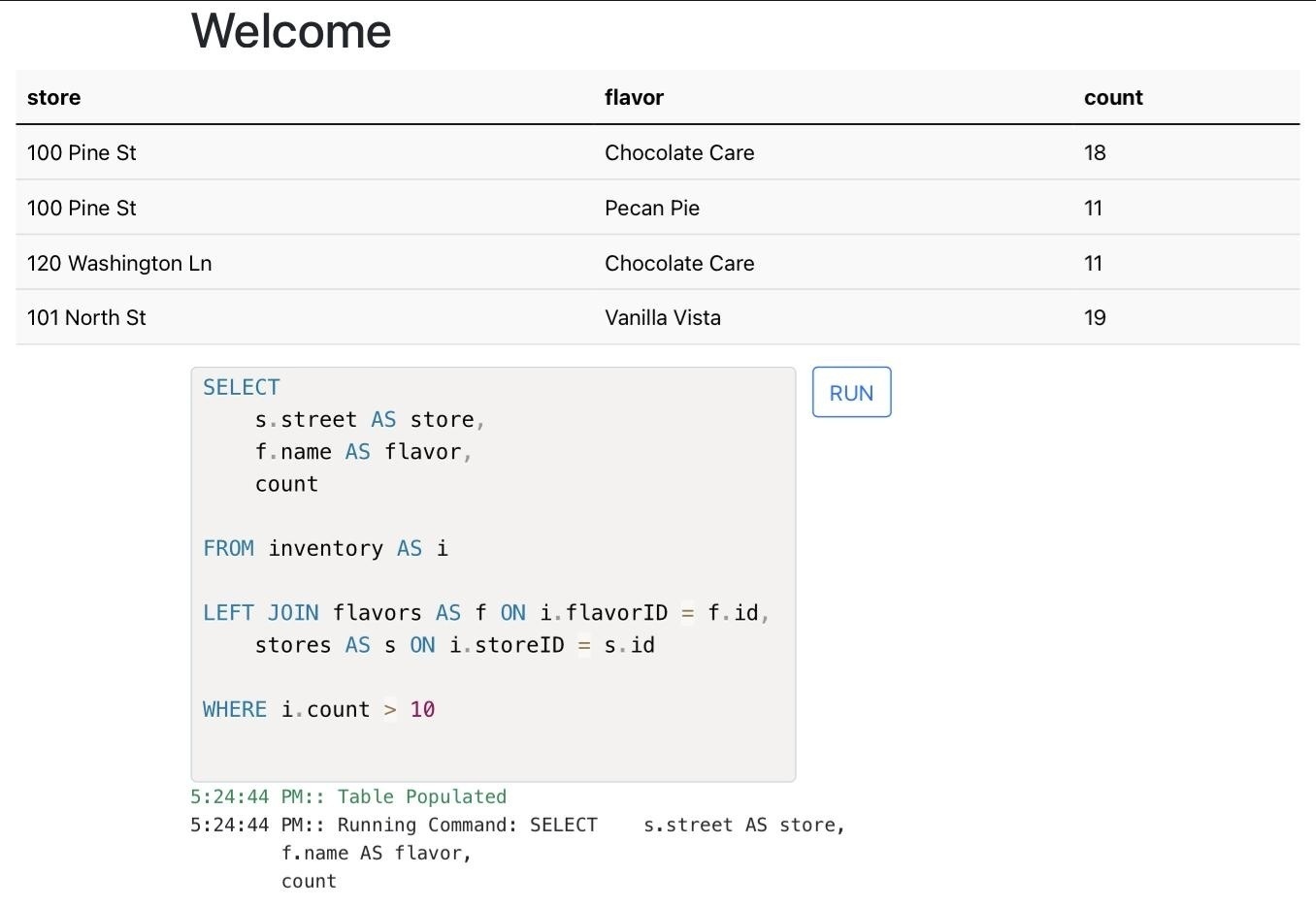The height and width of the screenshot is (908, 1316).
Task: Click the count value 18
Action: pos(1095,152)
